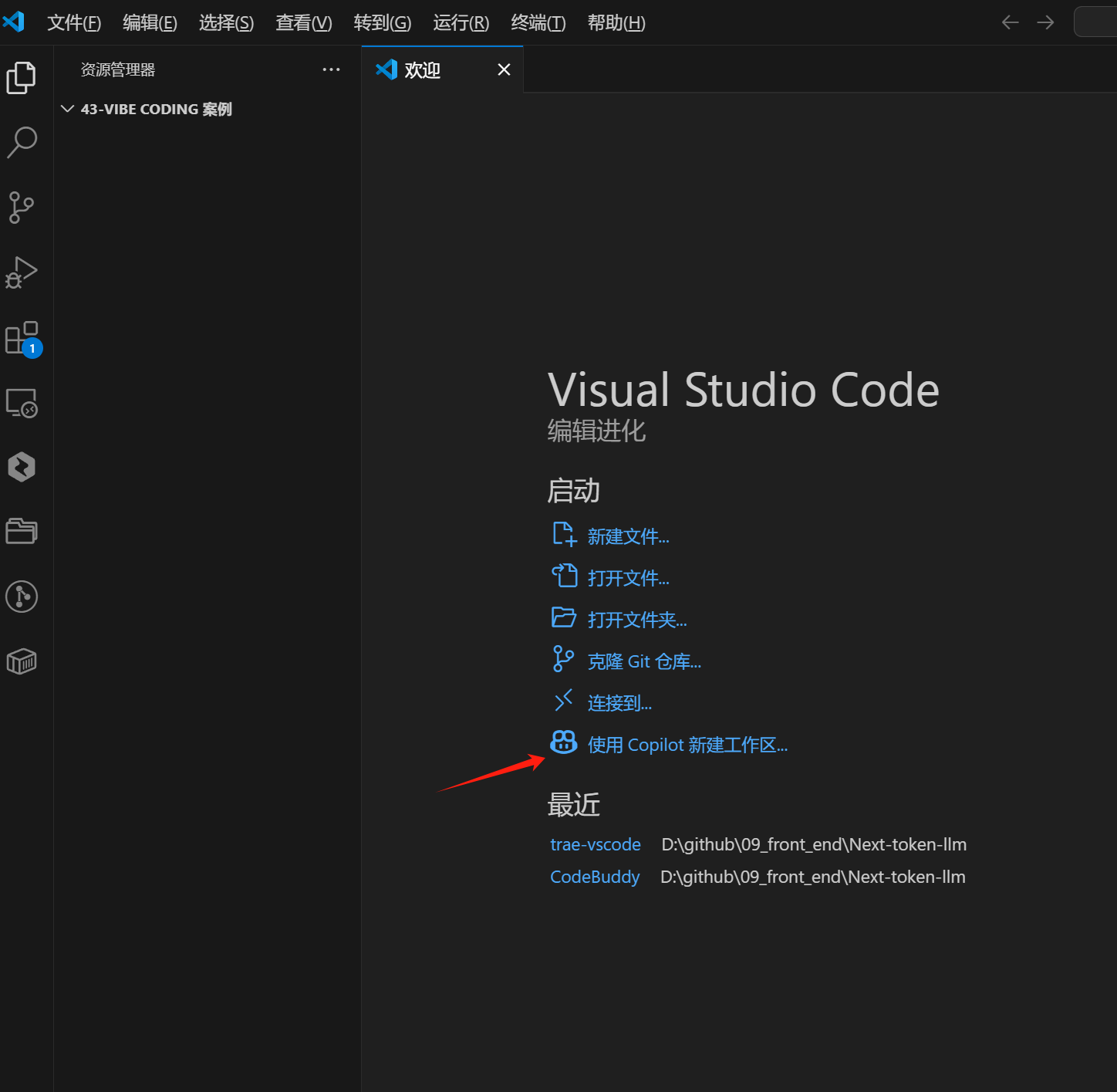Open the Explorer more actions ellipsis
Viewport: 1117px width, 1092px height.
331,69
